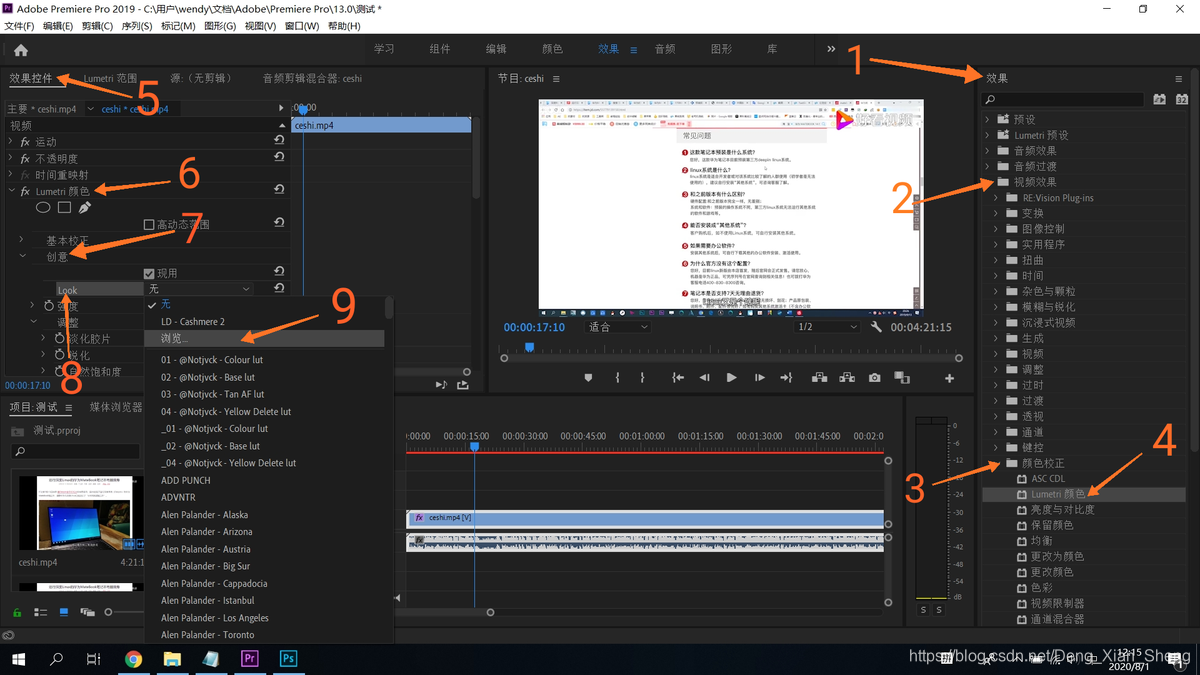Viewport: 1200px width, 675px height.
Task: Collapse the Lumetri 颜色 effect
Action: pos(11,191)
